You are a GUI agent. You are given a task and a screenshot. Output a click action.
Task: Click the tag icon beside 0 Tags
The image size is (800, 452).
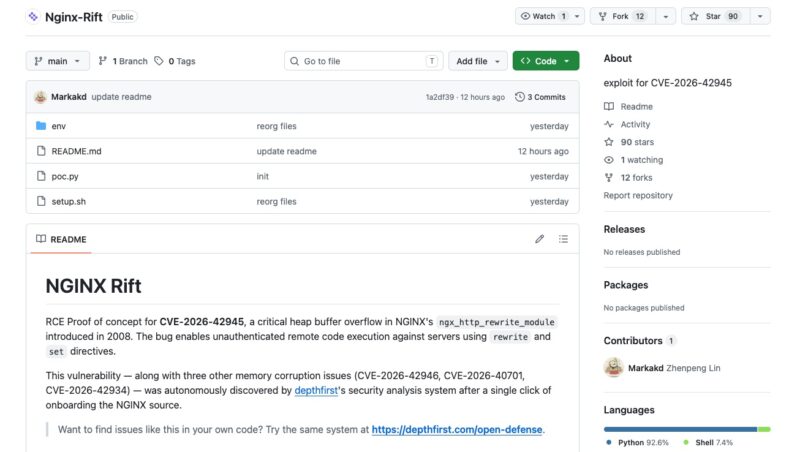tap(159, 61)
